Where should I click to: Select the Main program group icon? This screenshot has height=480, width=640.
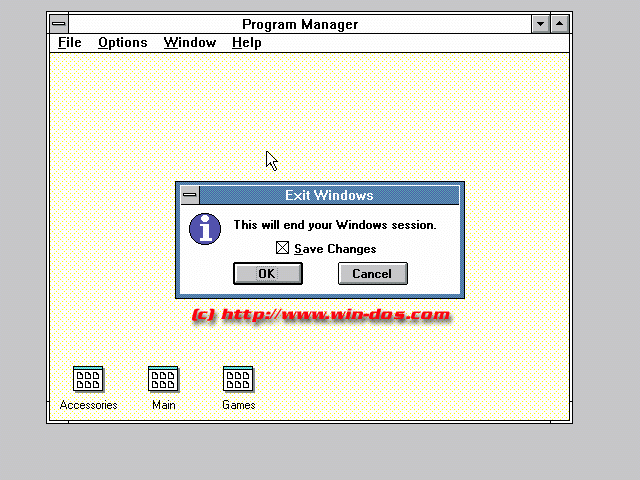pos(163,380)
